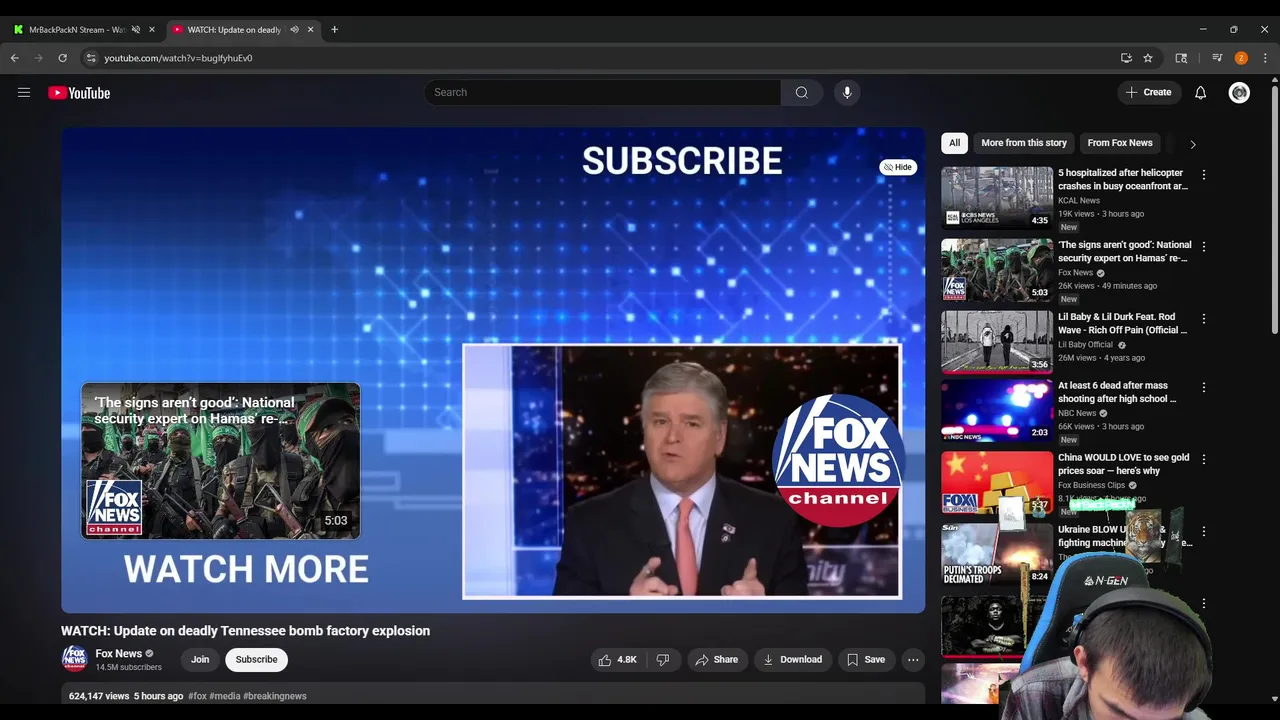Select the More from this story chip
Screen dimensions: 1280x720
point(1024,143)
